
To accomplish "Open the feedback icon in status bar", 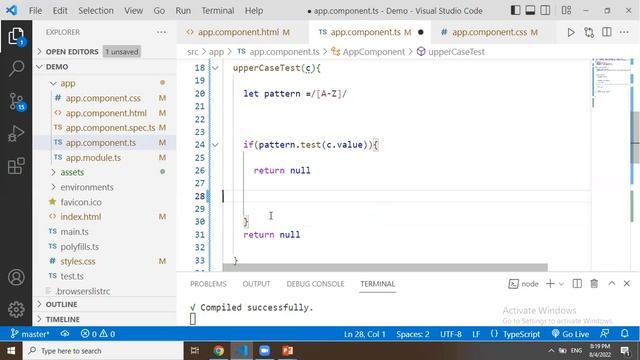I will [x=604, y=333].
